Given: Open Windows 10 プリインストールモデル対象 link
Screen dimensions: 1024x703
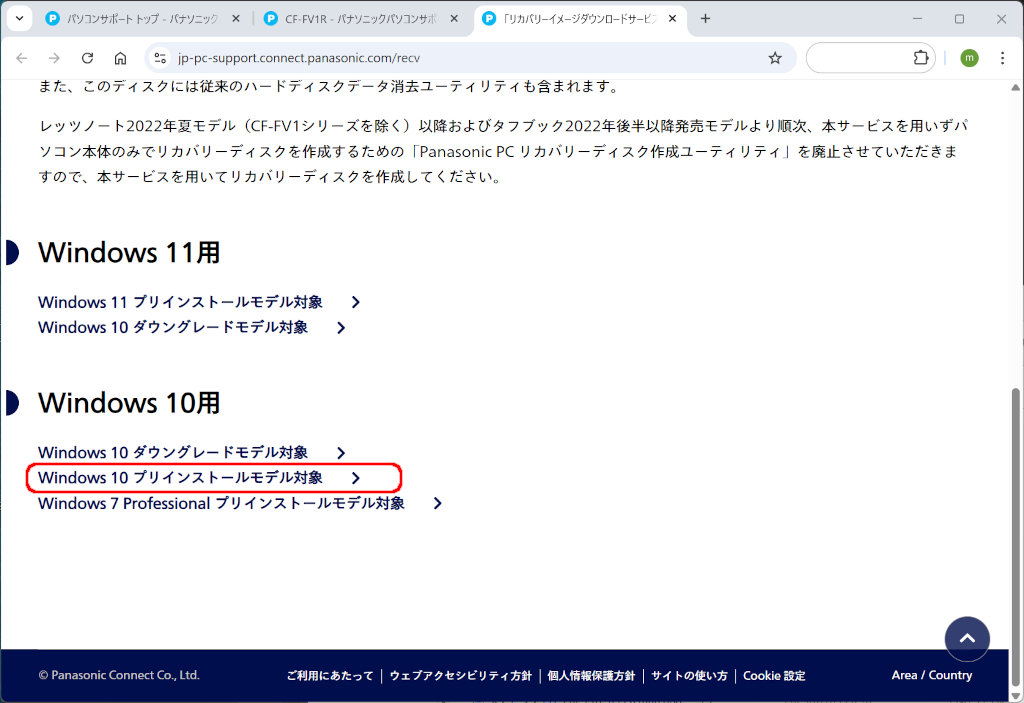Looking at the screenshot, I should [x=180, y=478].
